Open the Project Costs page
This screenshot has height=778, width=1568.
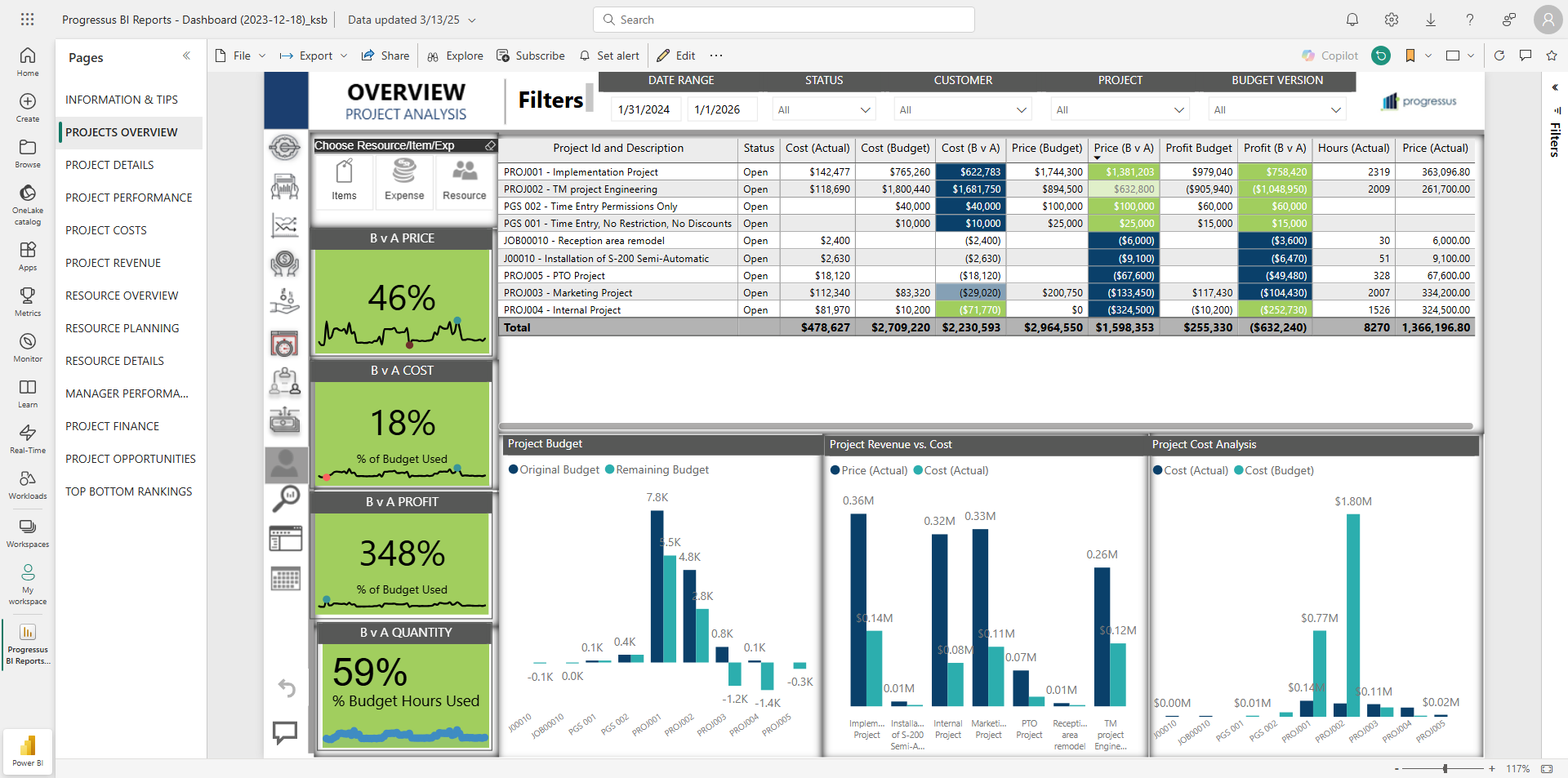106,230
